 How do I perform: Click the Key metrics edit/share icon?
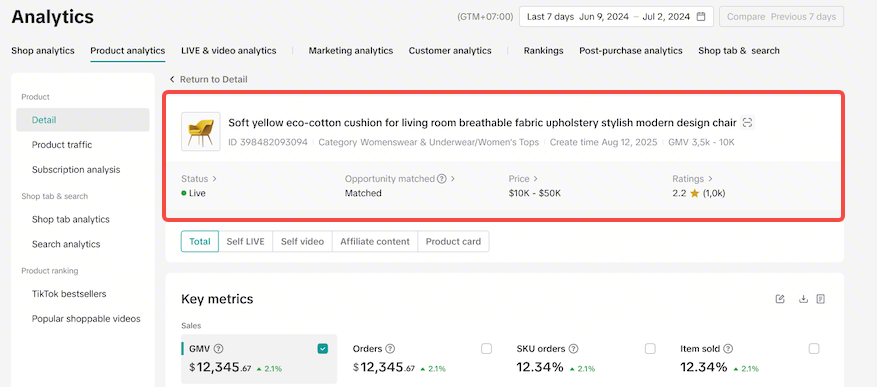pos(780,299)
